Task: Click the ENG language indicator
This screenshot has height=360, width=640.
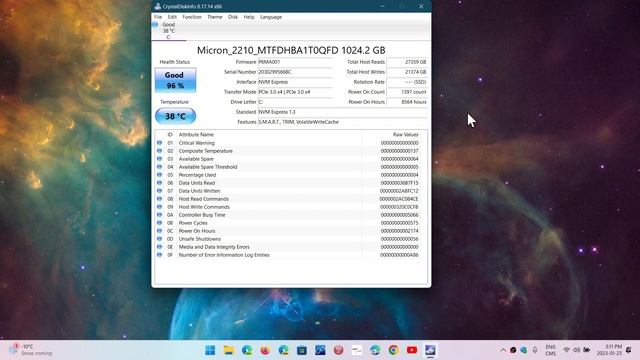Action: pyautogui.click(x=550, y=350)
